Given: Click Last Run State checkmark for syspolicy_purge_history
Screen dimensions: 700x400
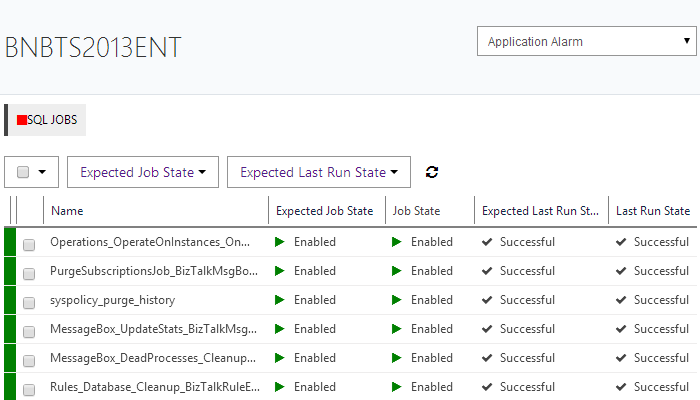Looking at the screenshot, I should (x=621, y=300).
